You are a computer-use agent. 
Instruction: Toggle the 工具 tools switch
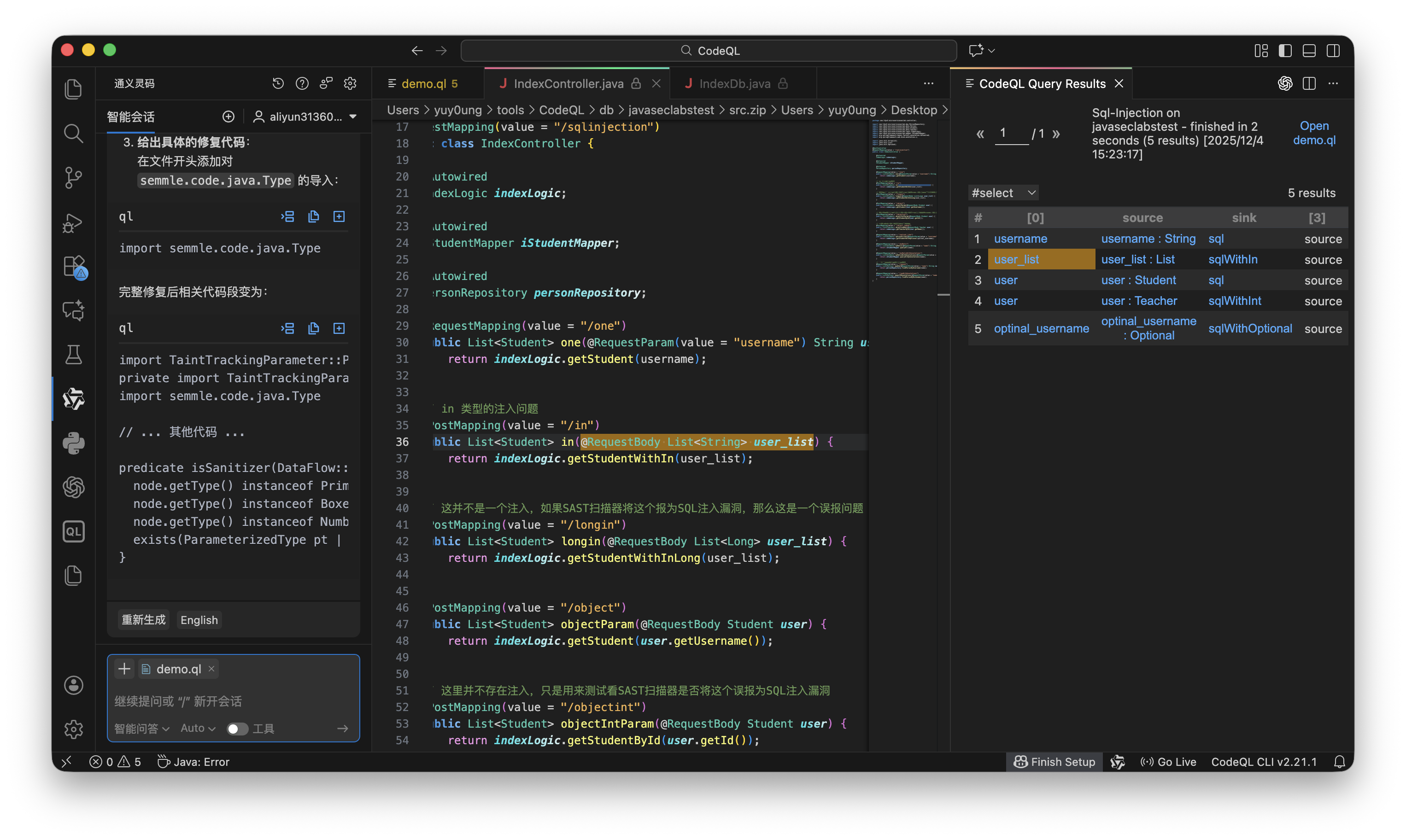point(237,729)
